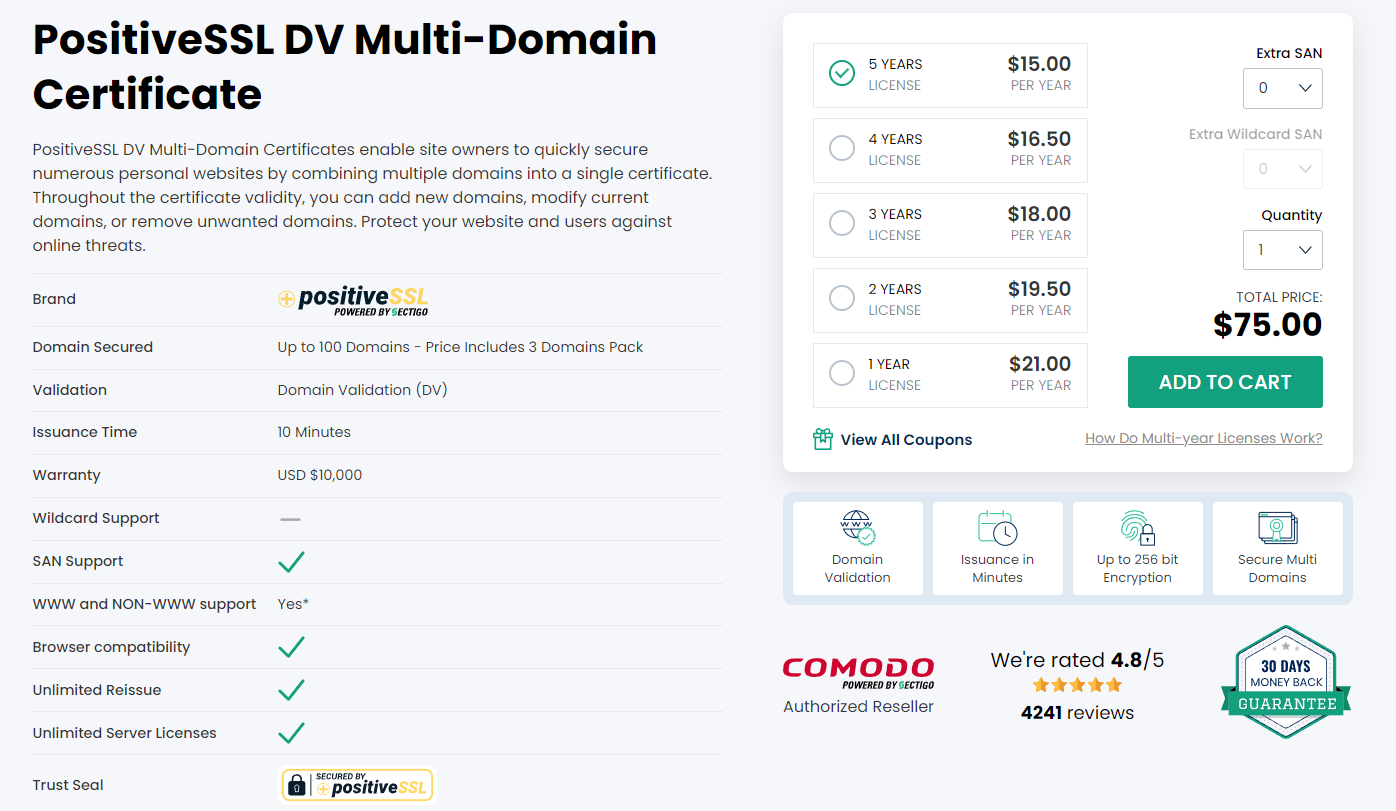Click the Issuance in Minutes calendar icon
This screenshot has height=811, width=1396.
point(998,528)
